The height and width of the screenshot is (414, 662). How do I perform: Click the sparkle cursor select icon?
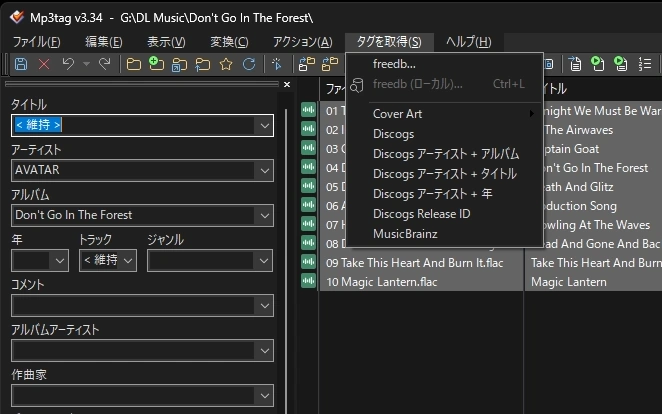coord(277,64)
